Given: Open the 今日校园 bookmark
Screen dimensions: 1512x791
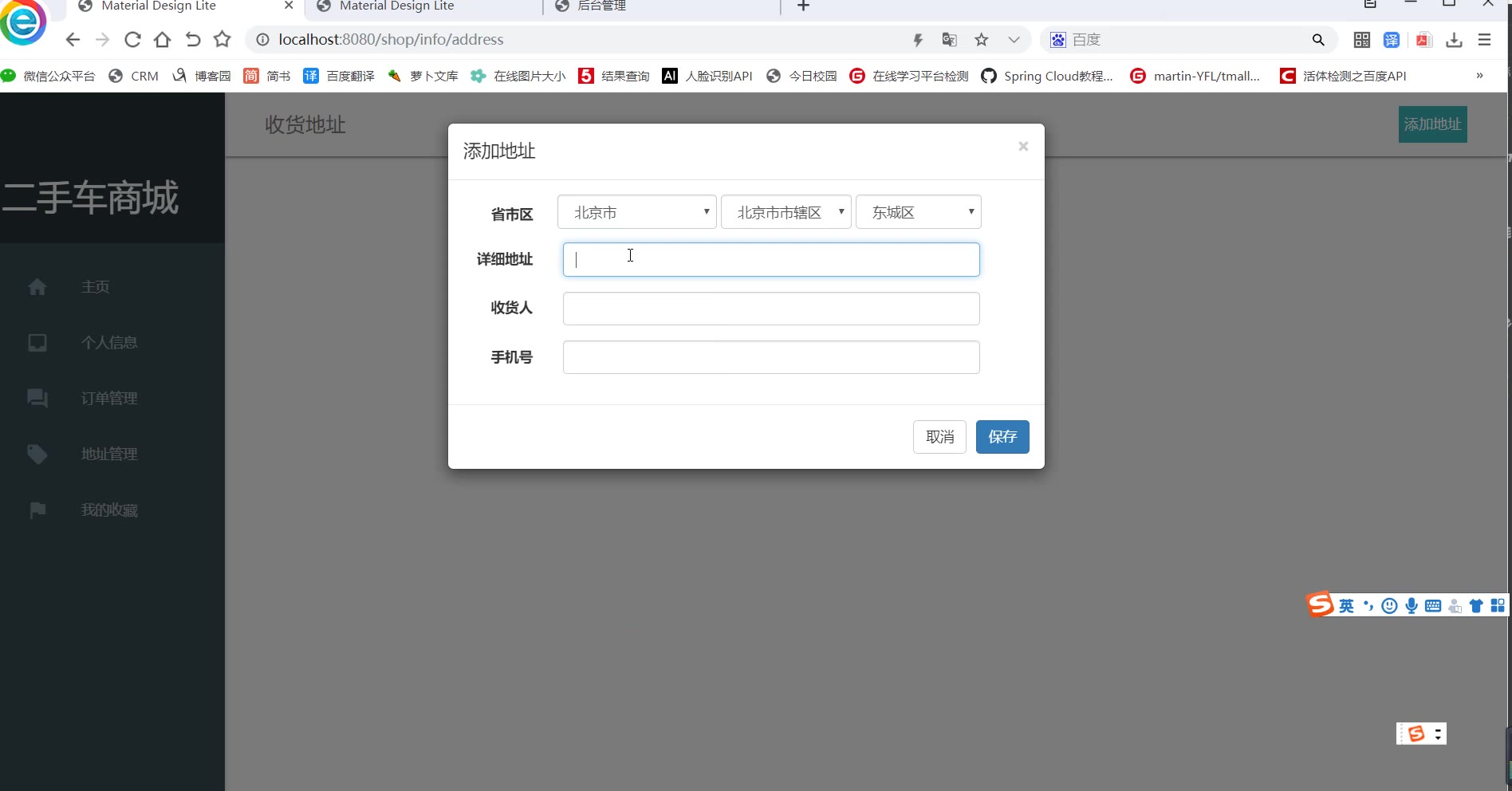Looking at the screenshot, I should [801, 76].
